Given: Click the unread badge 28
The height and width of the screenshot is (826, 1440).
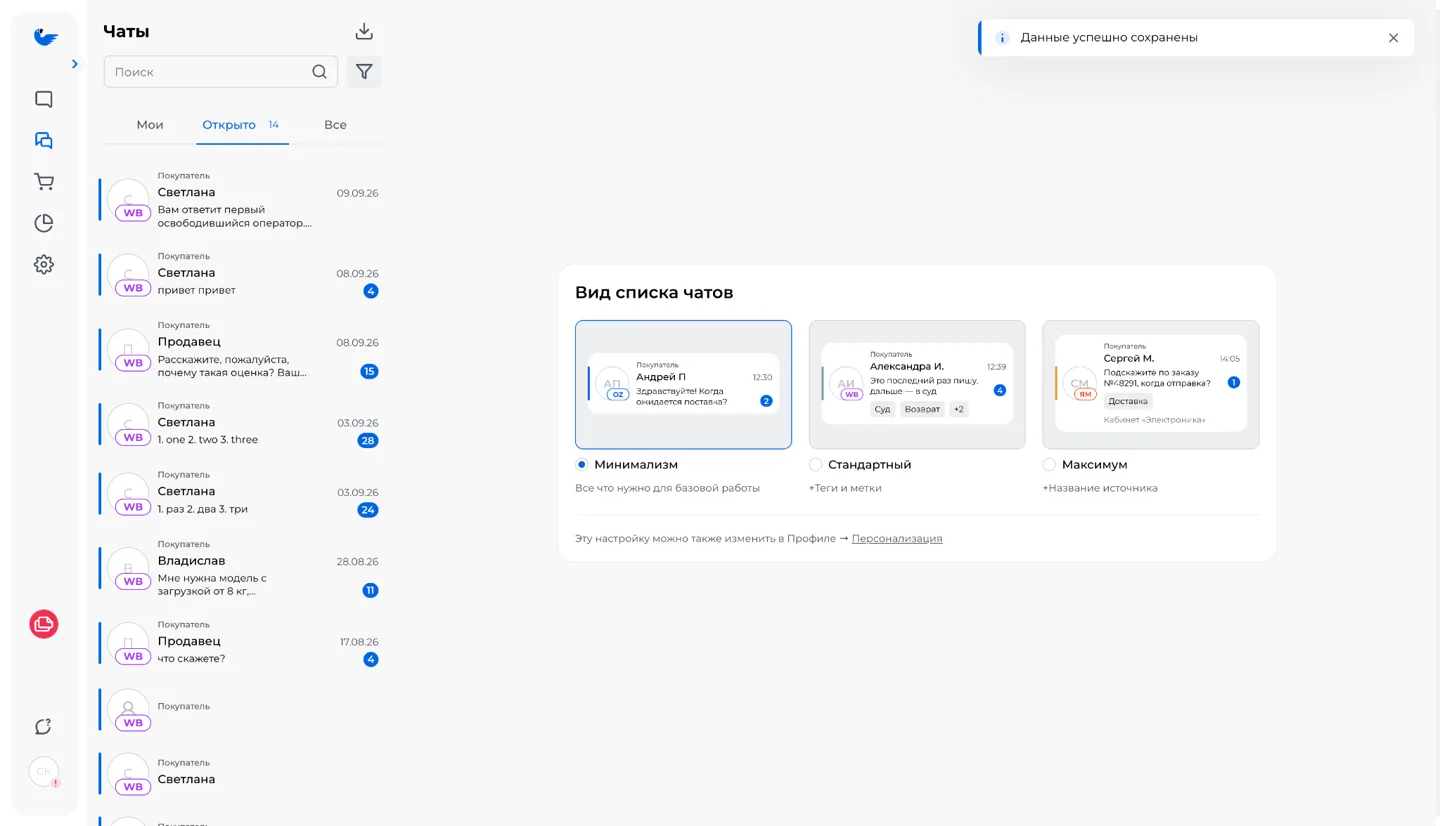Looking at the screenshot, I should click(x=368, y=441).
